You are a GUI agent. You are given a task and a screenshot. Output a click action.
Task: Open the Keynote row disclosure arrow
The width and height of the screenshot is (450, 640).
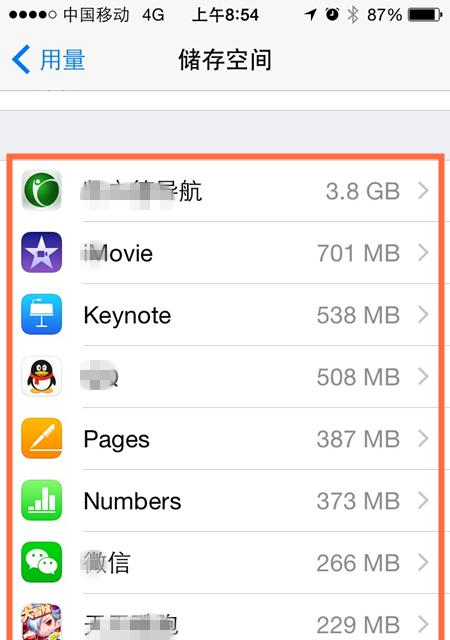pyautogui.click(x=423, y=315)
